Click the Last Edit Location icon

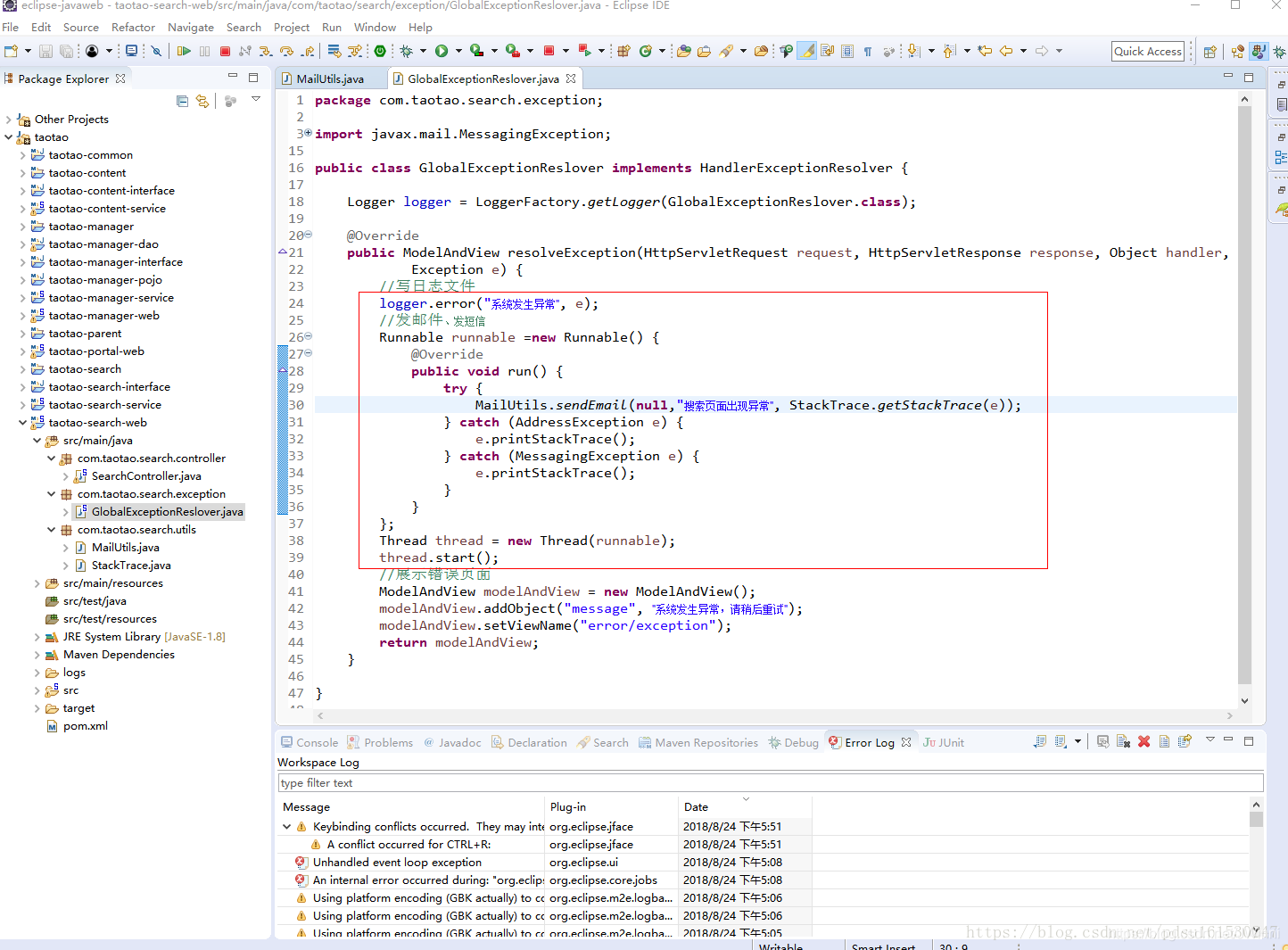pyautogui.click(x=985, y=51)
